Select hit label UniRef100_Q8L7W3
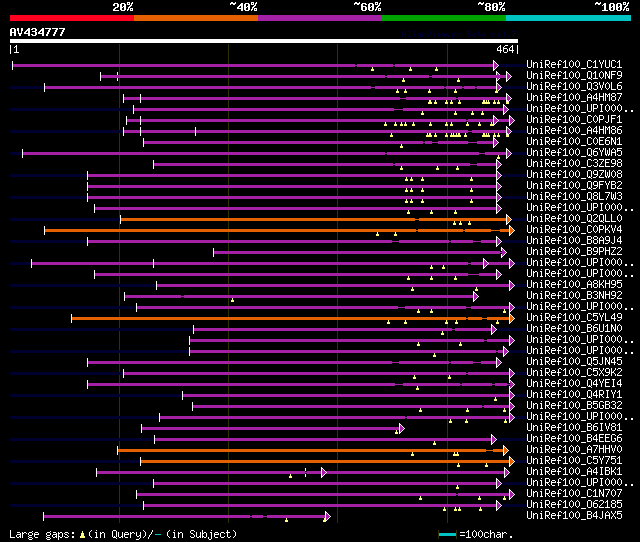The height and width of the screenshot is (542, 640). [574, 197]
